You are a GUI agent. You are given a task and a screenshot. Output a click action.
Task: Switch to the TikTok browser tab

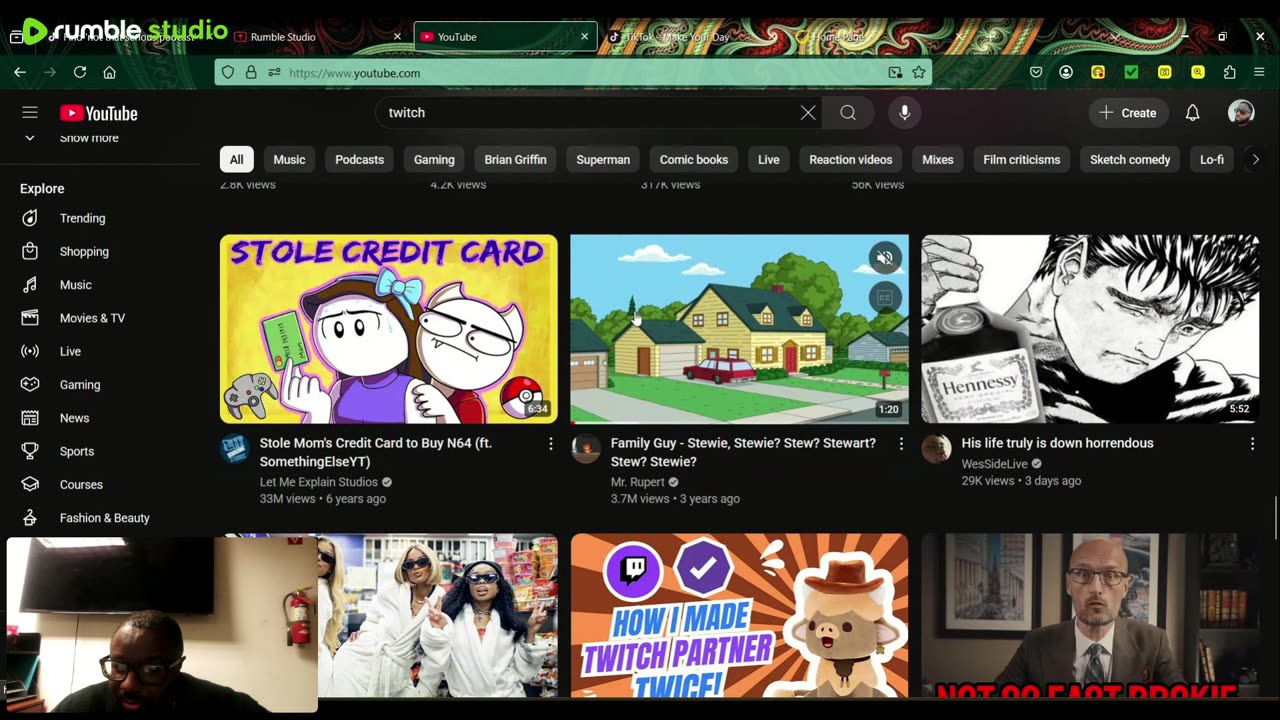click(x=690, y=37)
